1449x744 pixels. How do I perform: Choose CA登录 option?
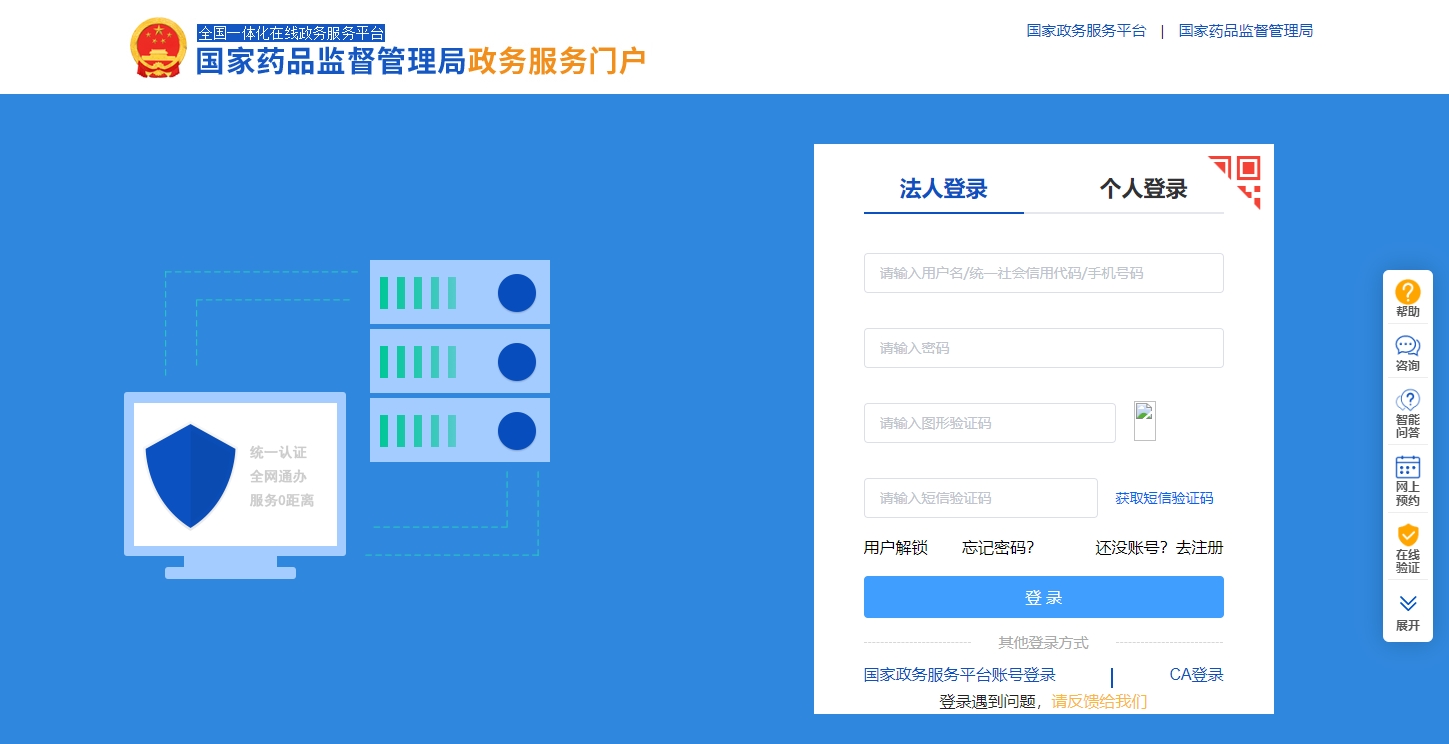[1197, 675]
